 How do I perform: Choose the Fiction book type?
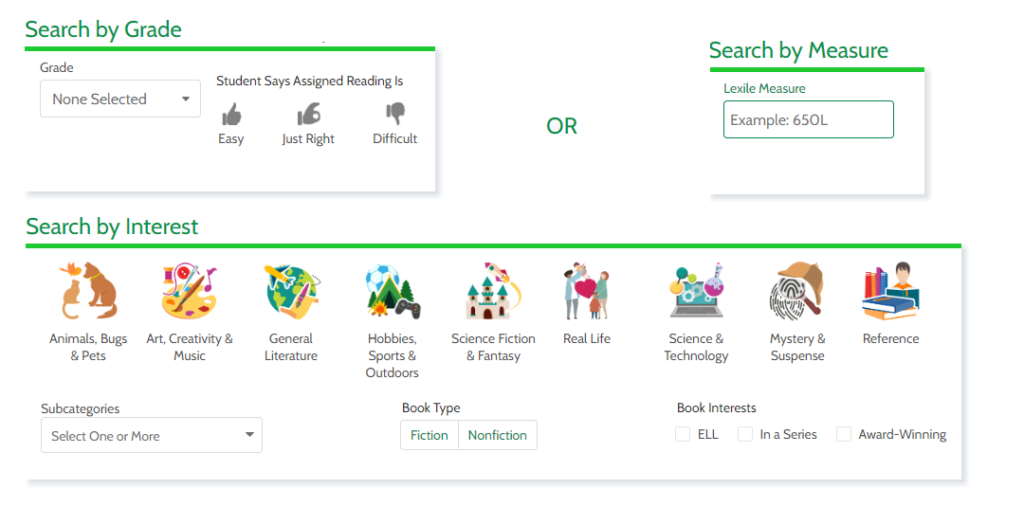coord(429,435)
